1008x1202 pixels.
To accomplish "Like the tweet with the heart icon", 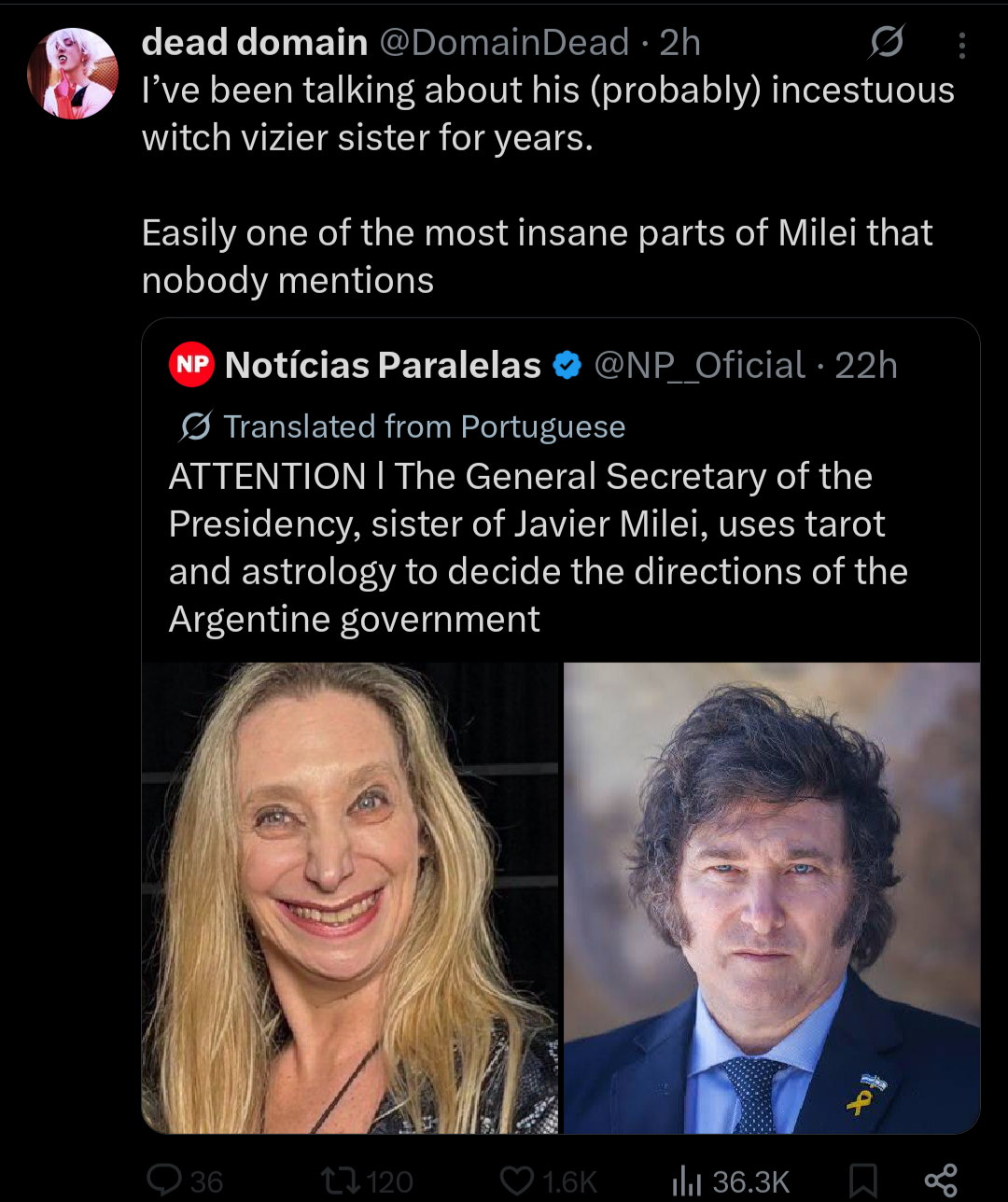I will 515,1181.
